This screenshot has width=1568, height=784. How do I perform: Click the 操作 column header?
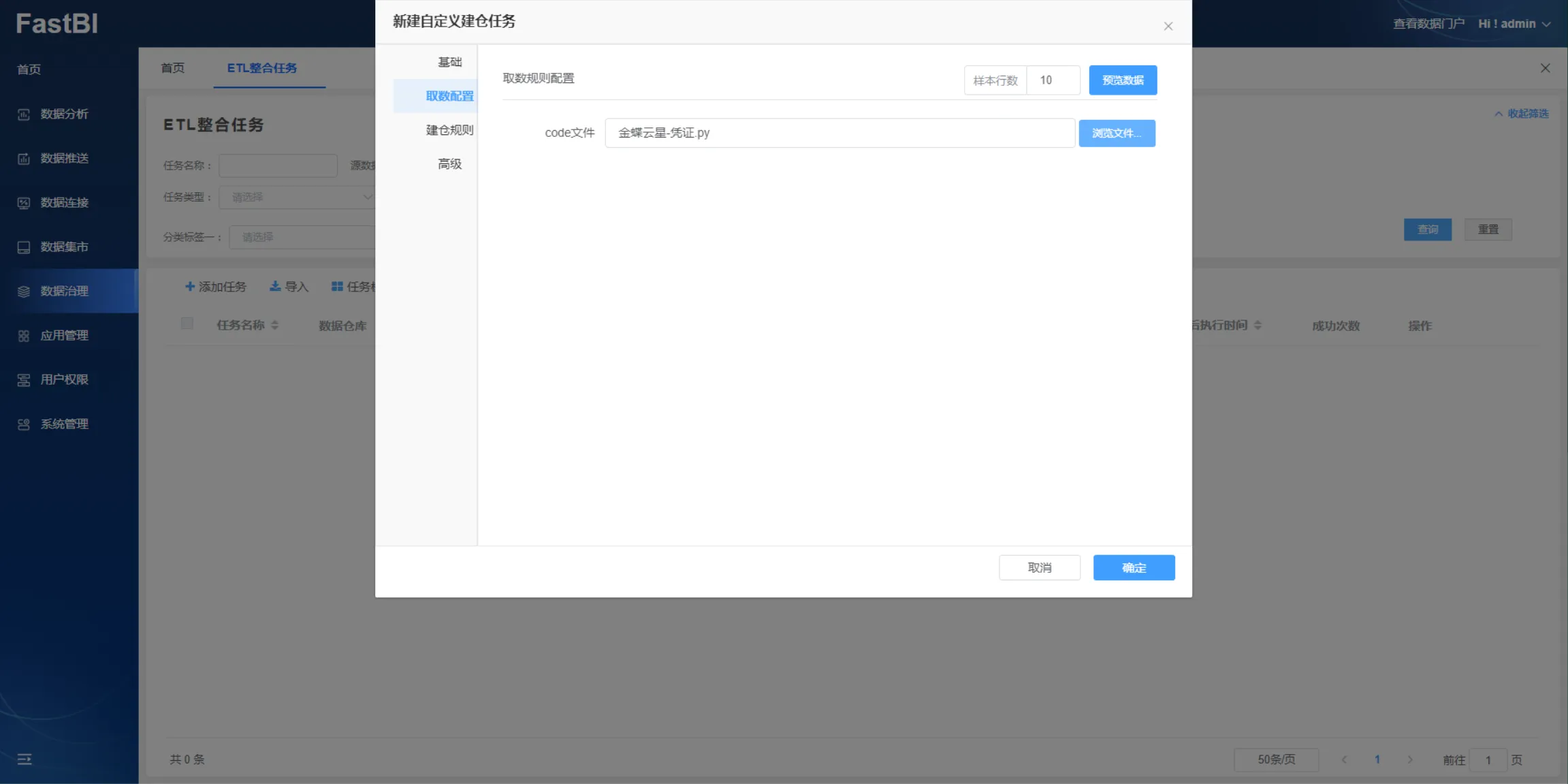[x=1420, y=326]
